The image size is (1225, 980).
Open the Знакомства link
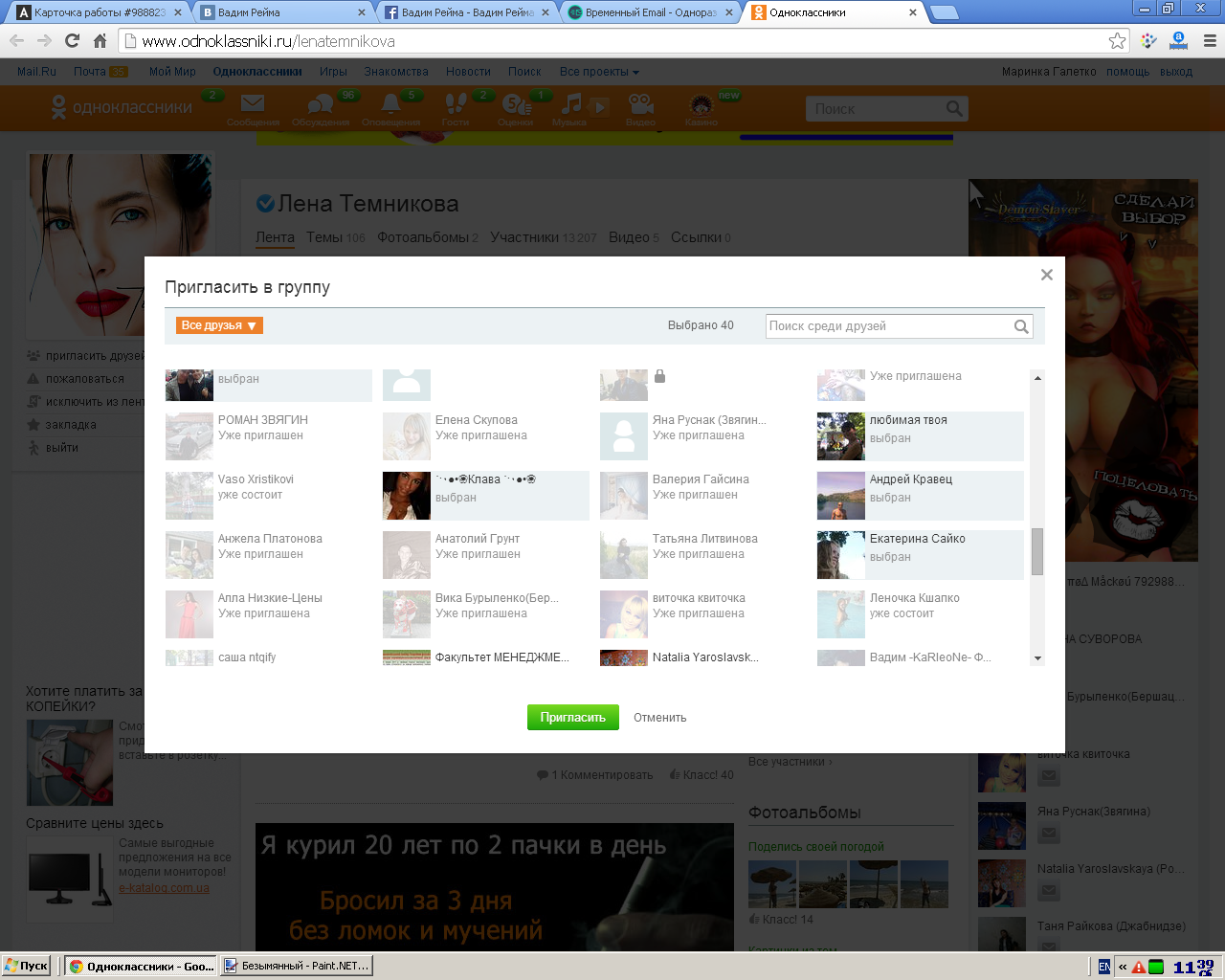pyautogui.click(x=396, y=72)
